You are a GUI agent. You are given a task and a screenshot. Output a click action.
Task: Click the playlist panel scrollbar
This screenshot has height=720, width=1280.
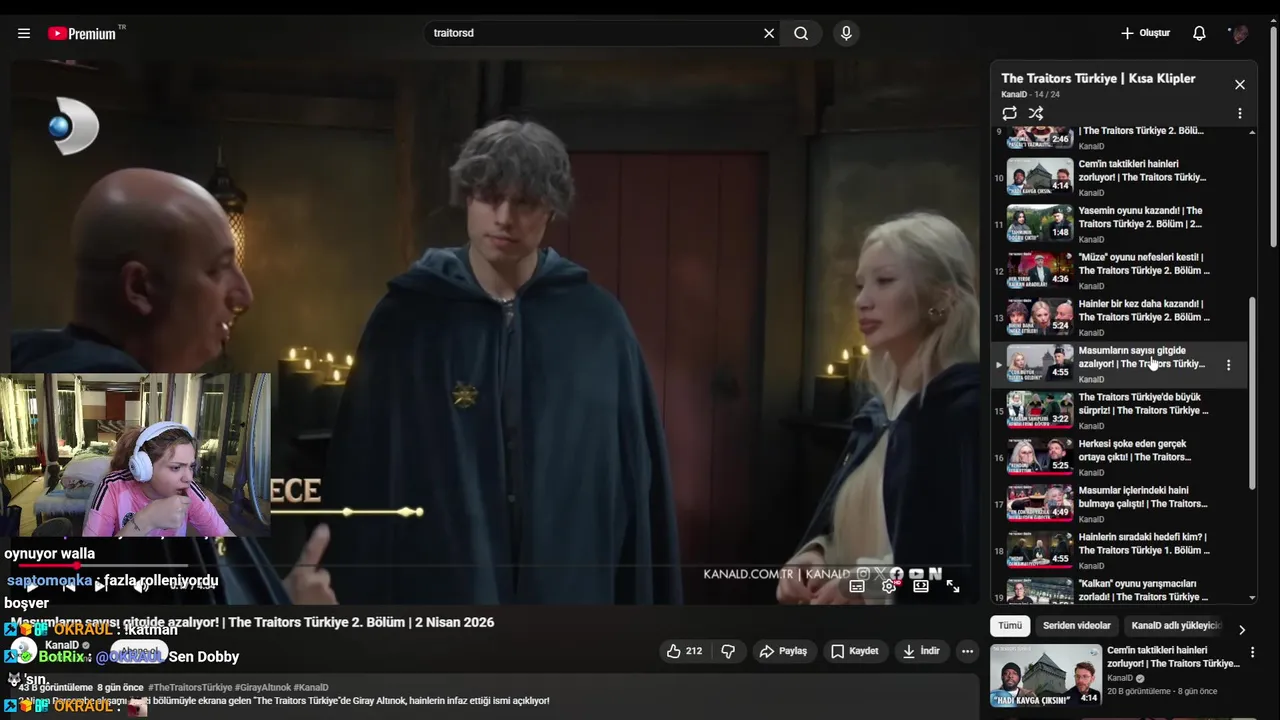pos(1252,394)
